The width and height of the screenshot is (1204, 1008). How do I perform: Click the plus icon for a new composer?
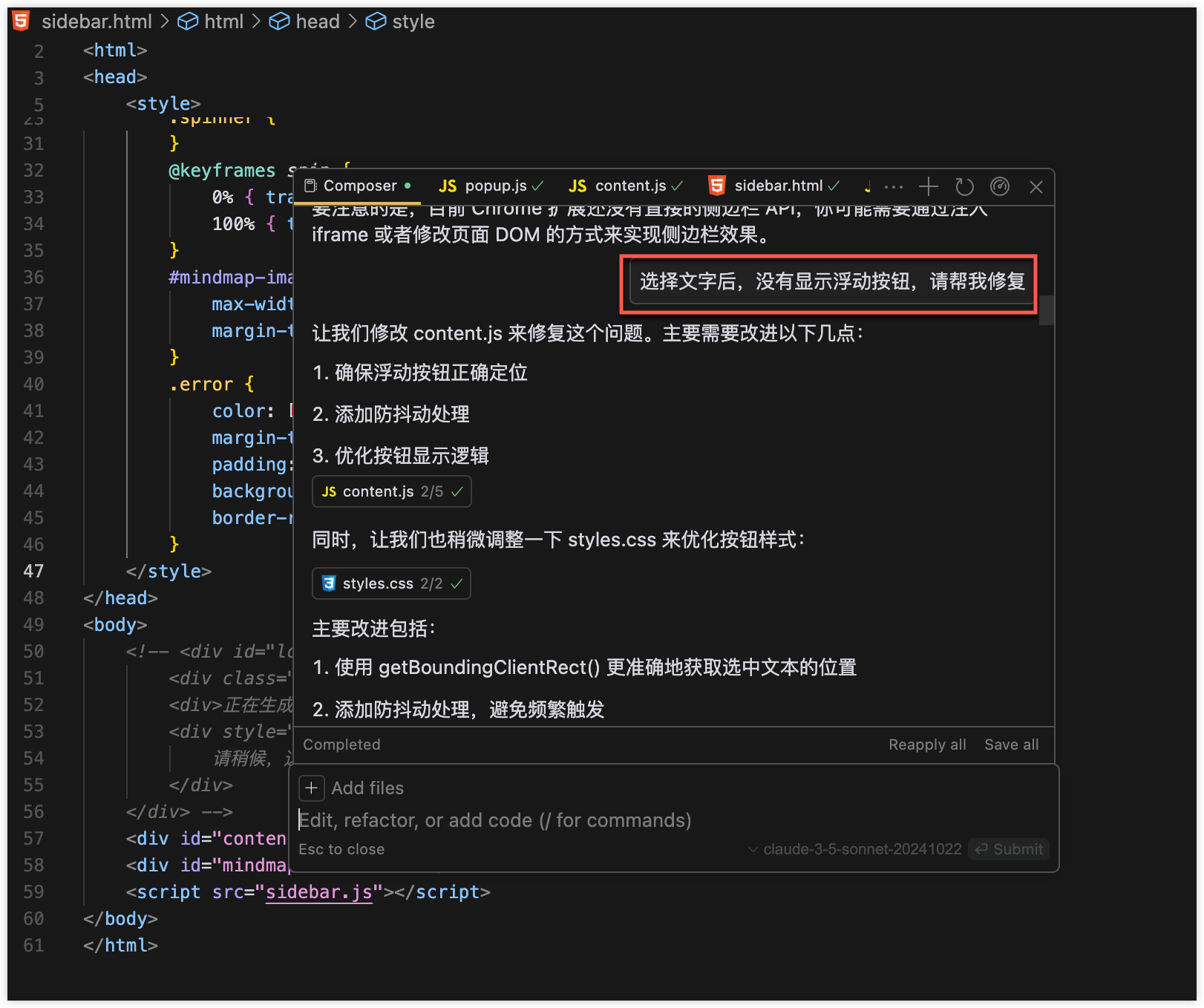pyautogui.click(x=928, y=186)
